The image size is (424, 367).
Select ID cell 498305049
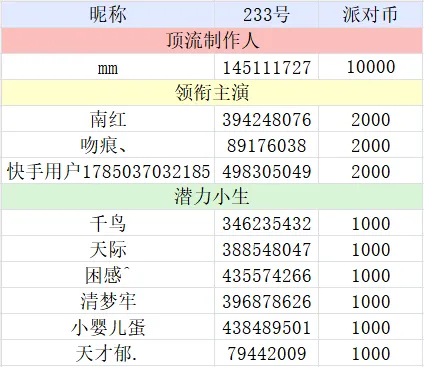point(266,171)
